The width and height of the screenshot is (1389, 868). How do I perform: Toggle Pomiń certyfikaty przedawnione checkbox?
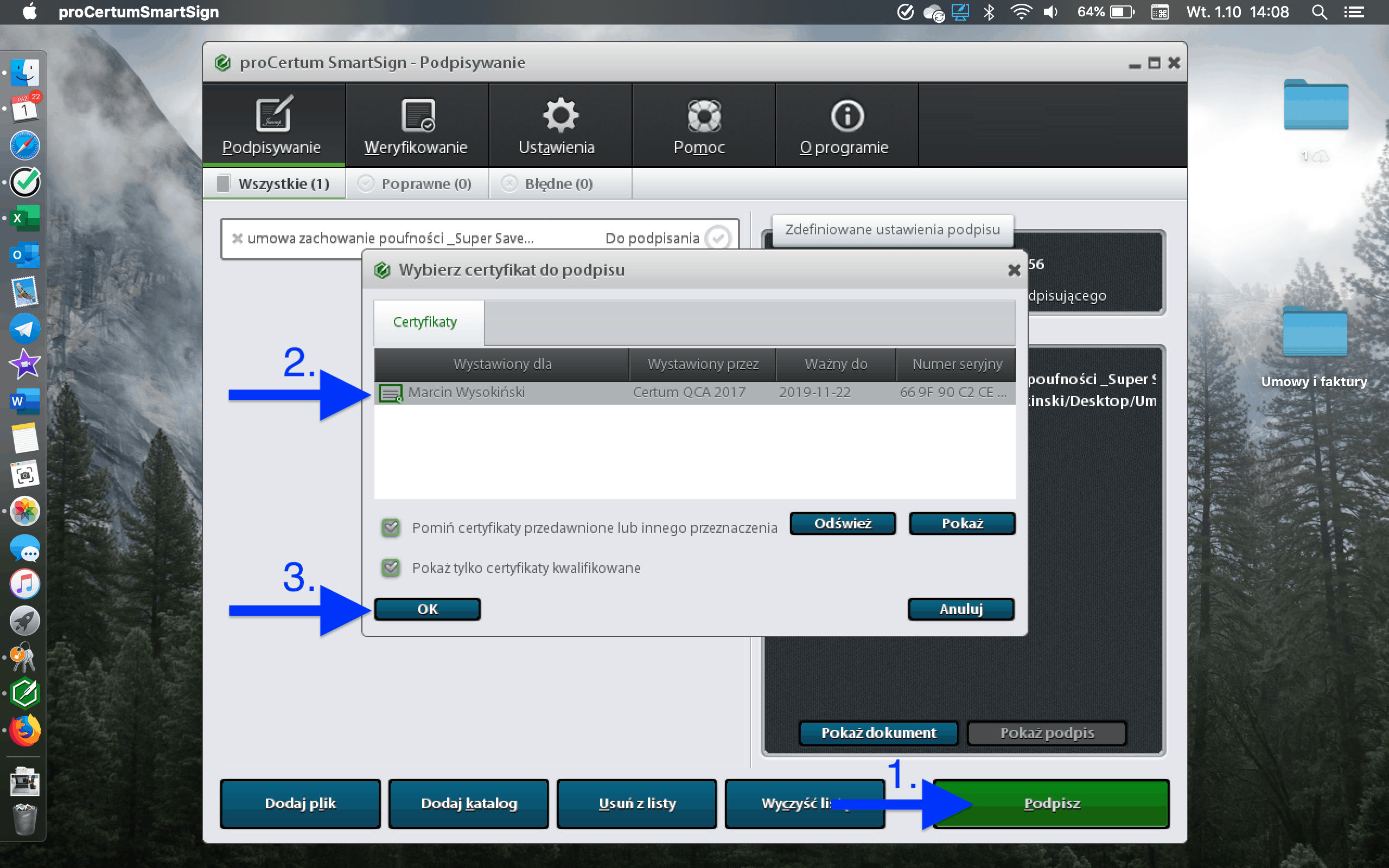tap(391, 527)
